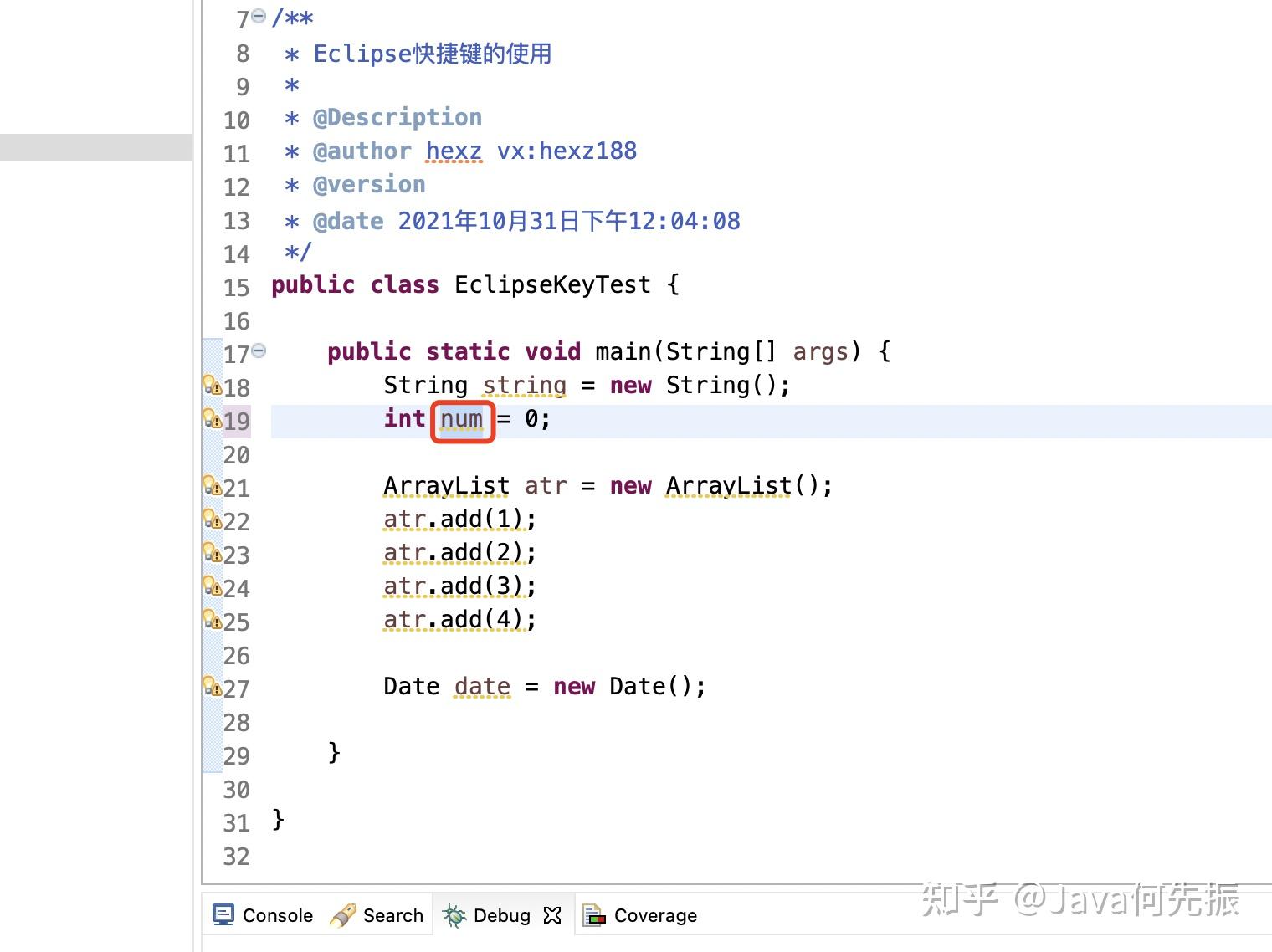
Task: Place cursor on the num variable
Action: [x=462, y=419]
